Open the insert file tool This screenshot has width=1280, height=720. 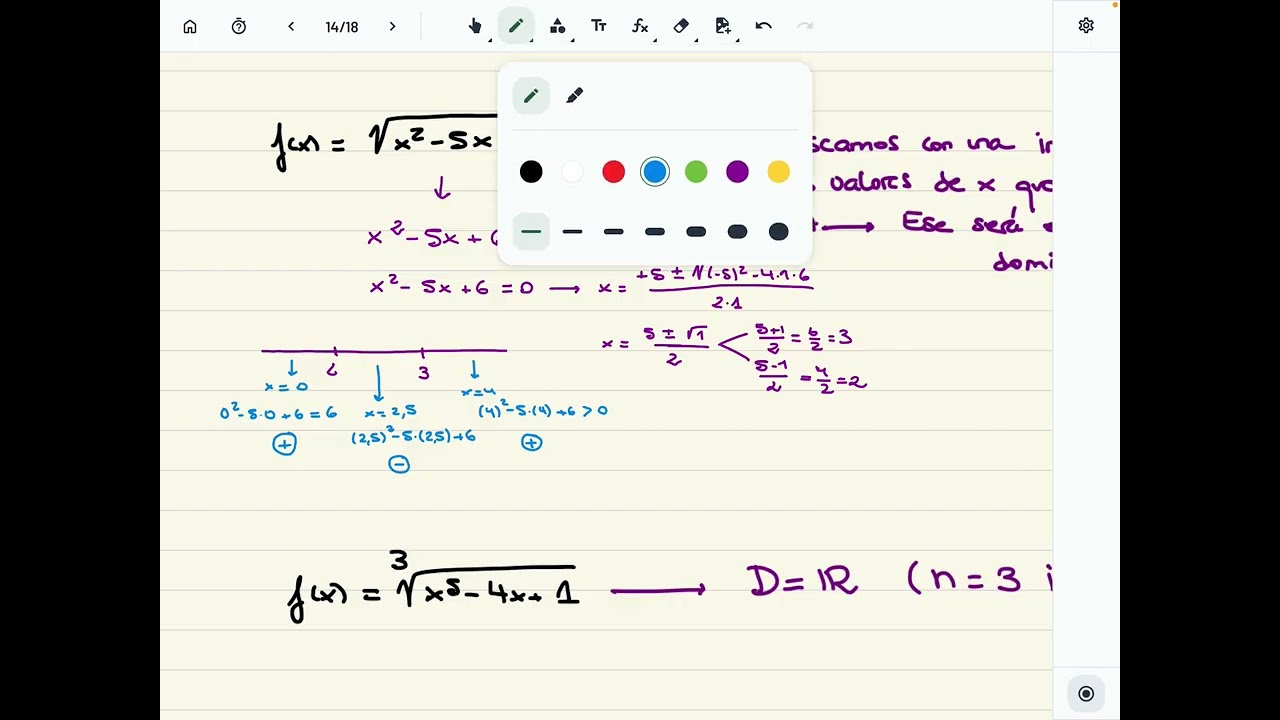pos(723,26)
